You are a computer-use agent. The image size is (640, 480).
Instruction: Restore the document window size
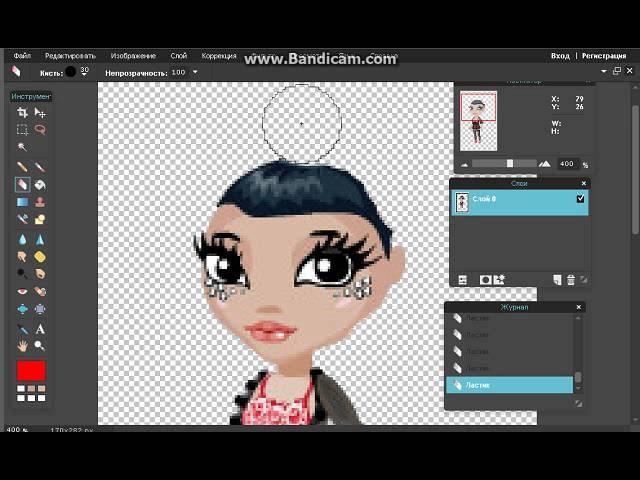(x=617, y=71)
